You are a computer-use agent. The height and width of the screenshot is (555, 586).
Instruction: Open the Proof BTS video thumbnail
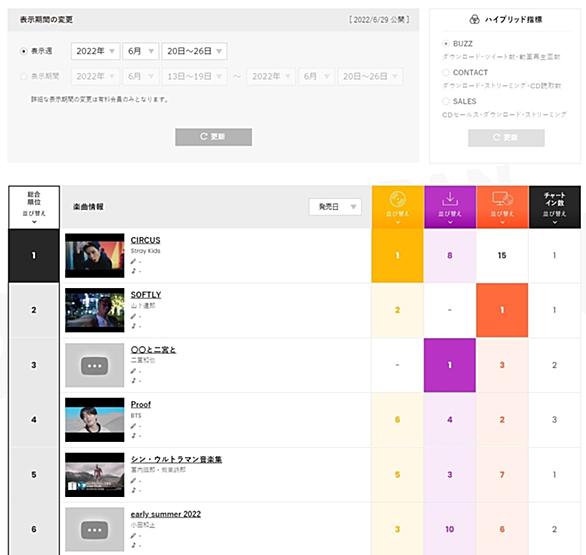(x=95, y=420)
